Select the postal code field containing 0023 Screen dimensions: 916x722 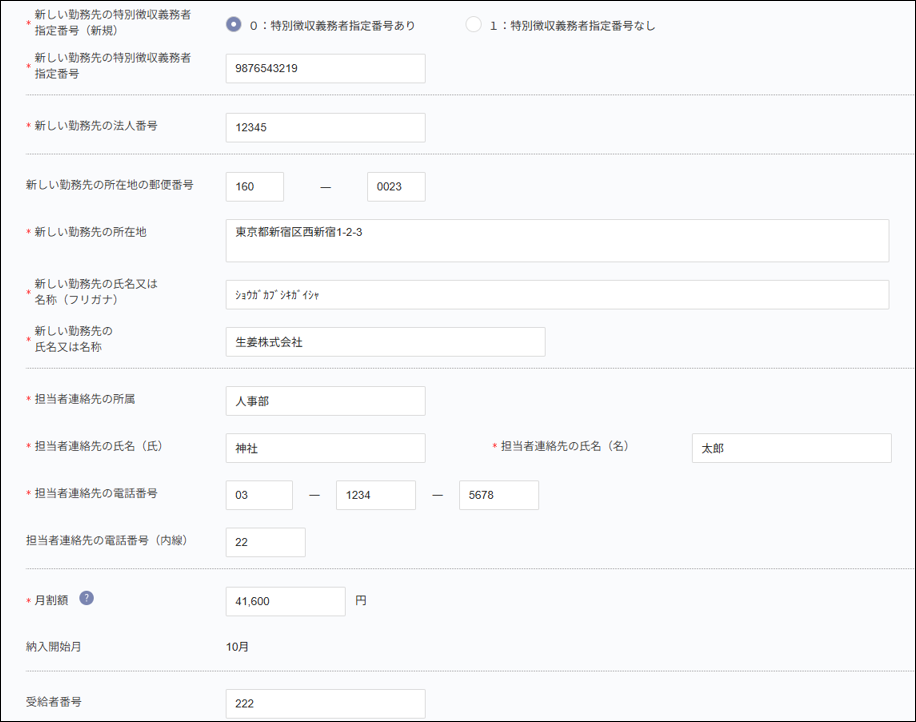pos(397,186)
